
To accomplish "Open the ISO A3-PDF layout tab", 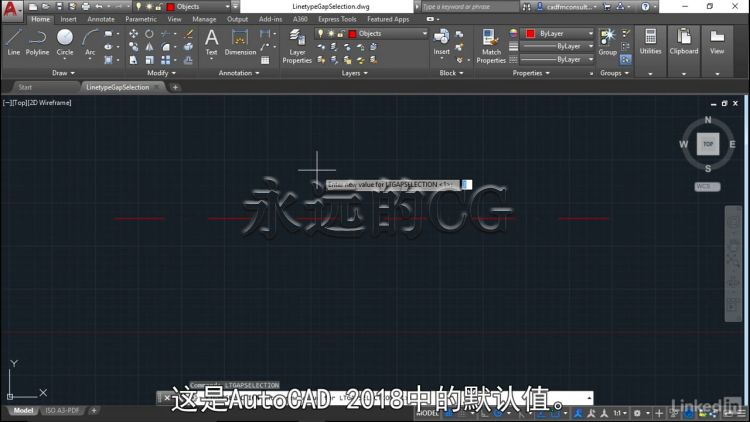I will (x=62, y=411).
